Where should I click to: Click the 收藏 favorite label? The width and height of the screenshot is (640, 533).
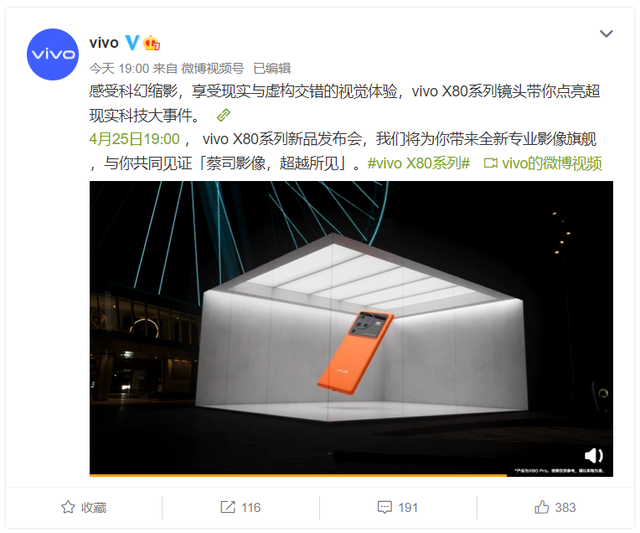[x=93, y=507]
